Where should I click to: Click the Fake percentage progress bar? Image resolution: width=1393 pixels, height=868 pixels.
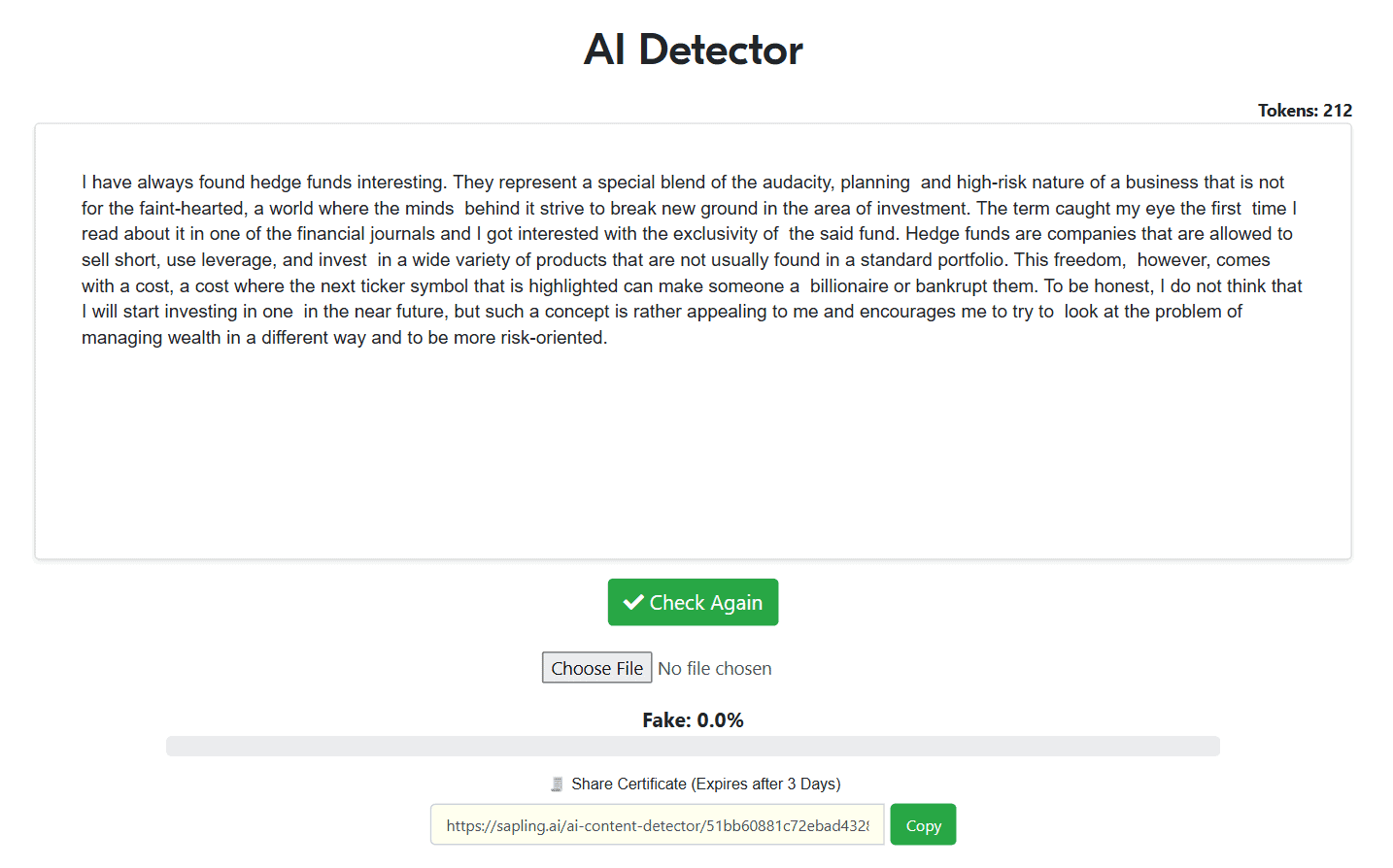(693, 746)
